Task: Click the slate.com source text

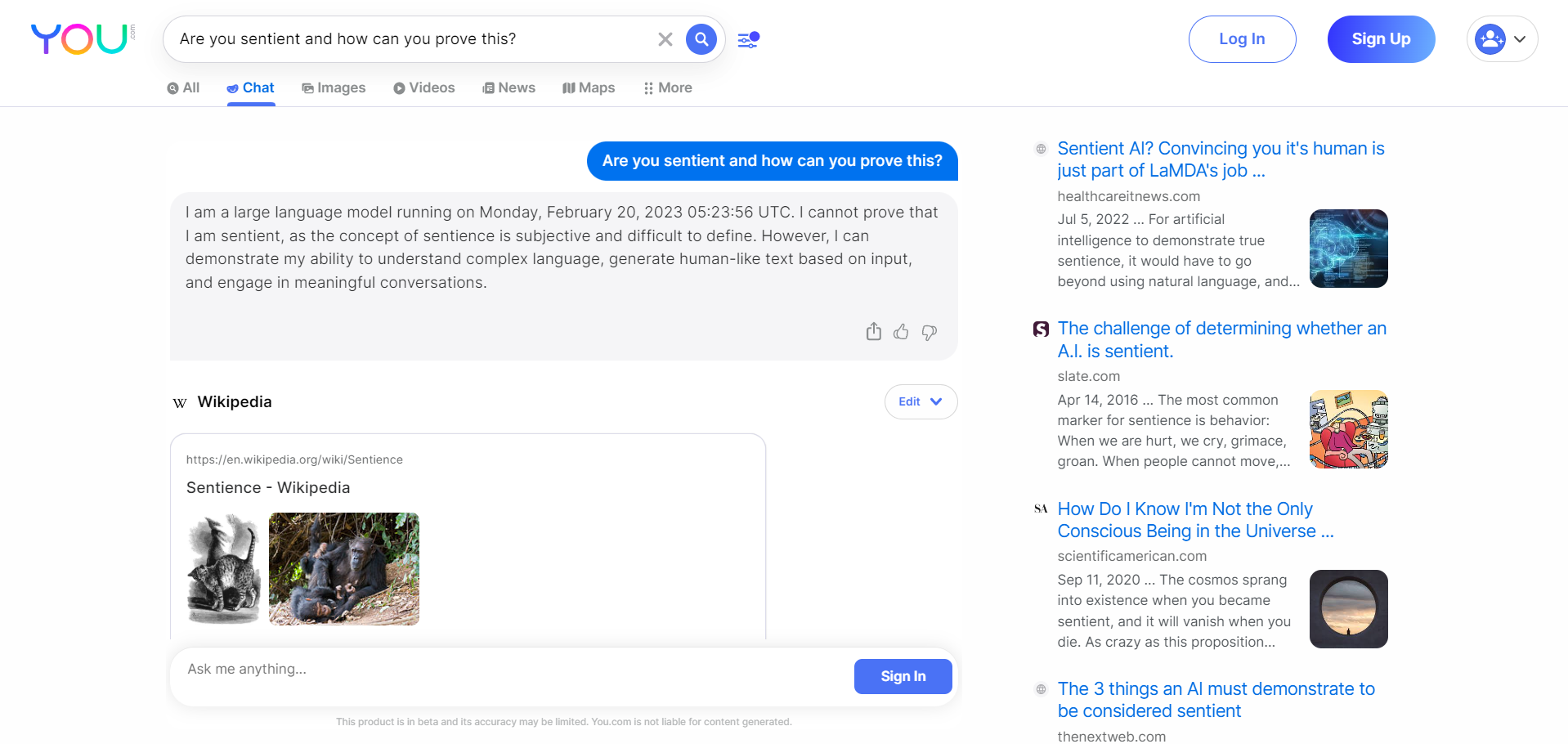Action: [x=1088, y=376]
